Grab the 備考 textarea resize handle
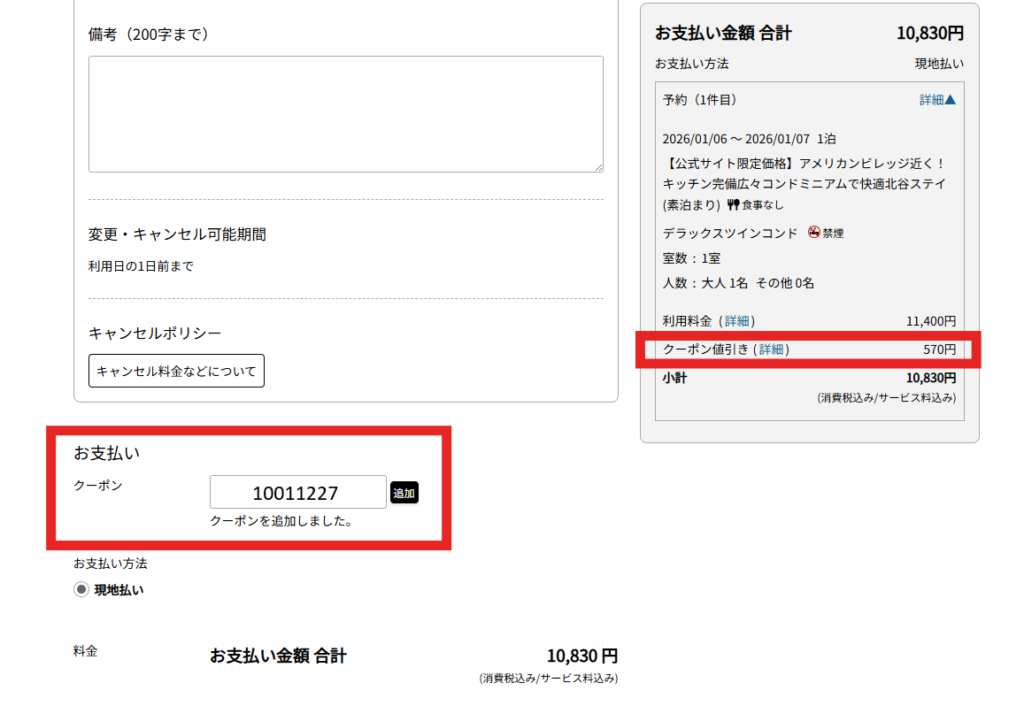 tap(598, 167)
